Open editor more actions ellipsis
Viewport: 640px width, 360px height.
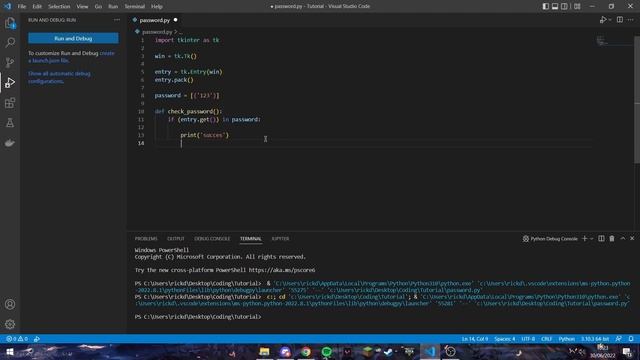point(631,20)
